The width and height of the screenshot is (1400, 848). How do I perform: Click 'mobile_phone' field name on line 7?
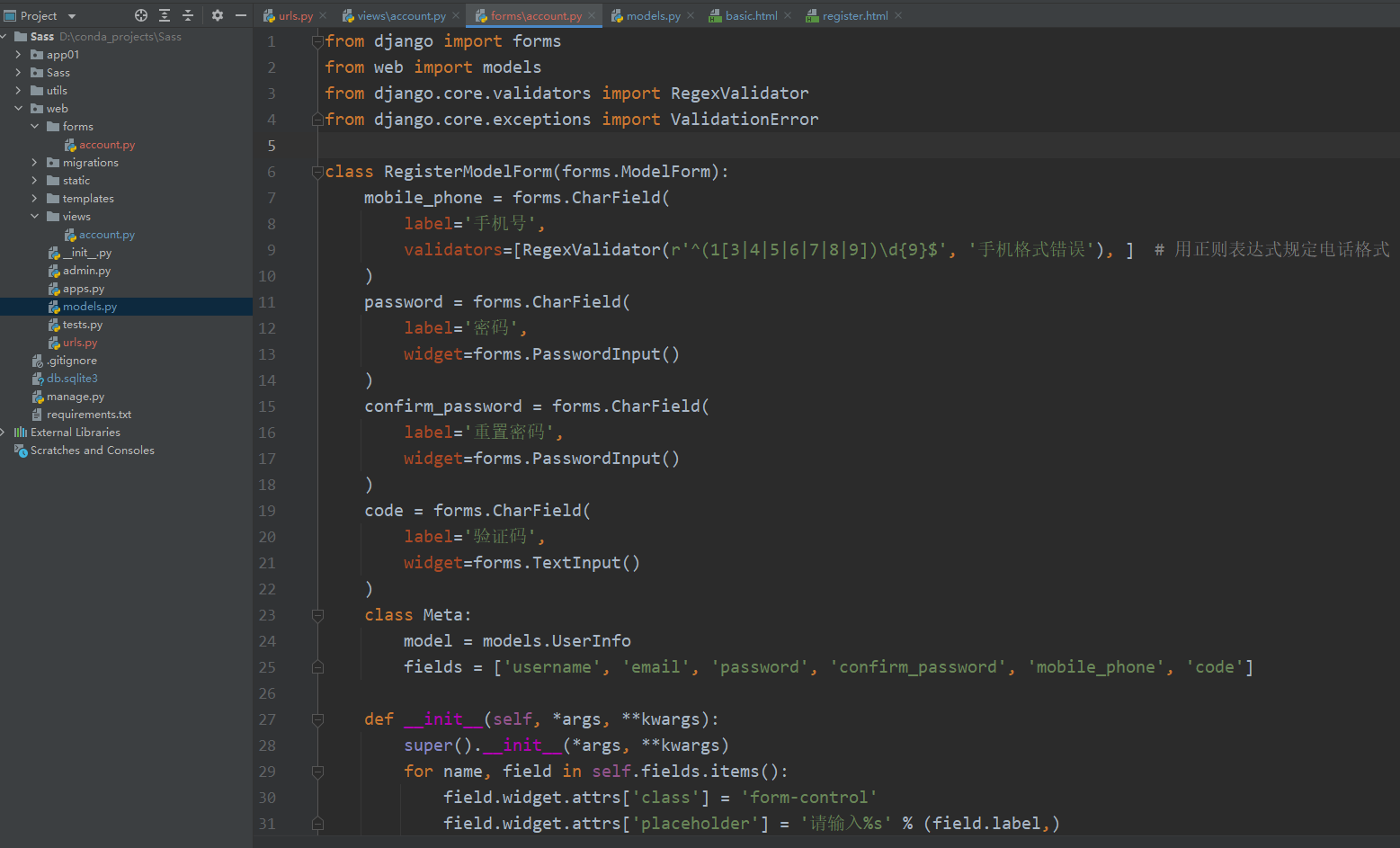click(x=424, y=198)
